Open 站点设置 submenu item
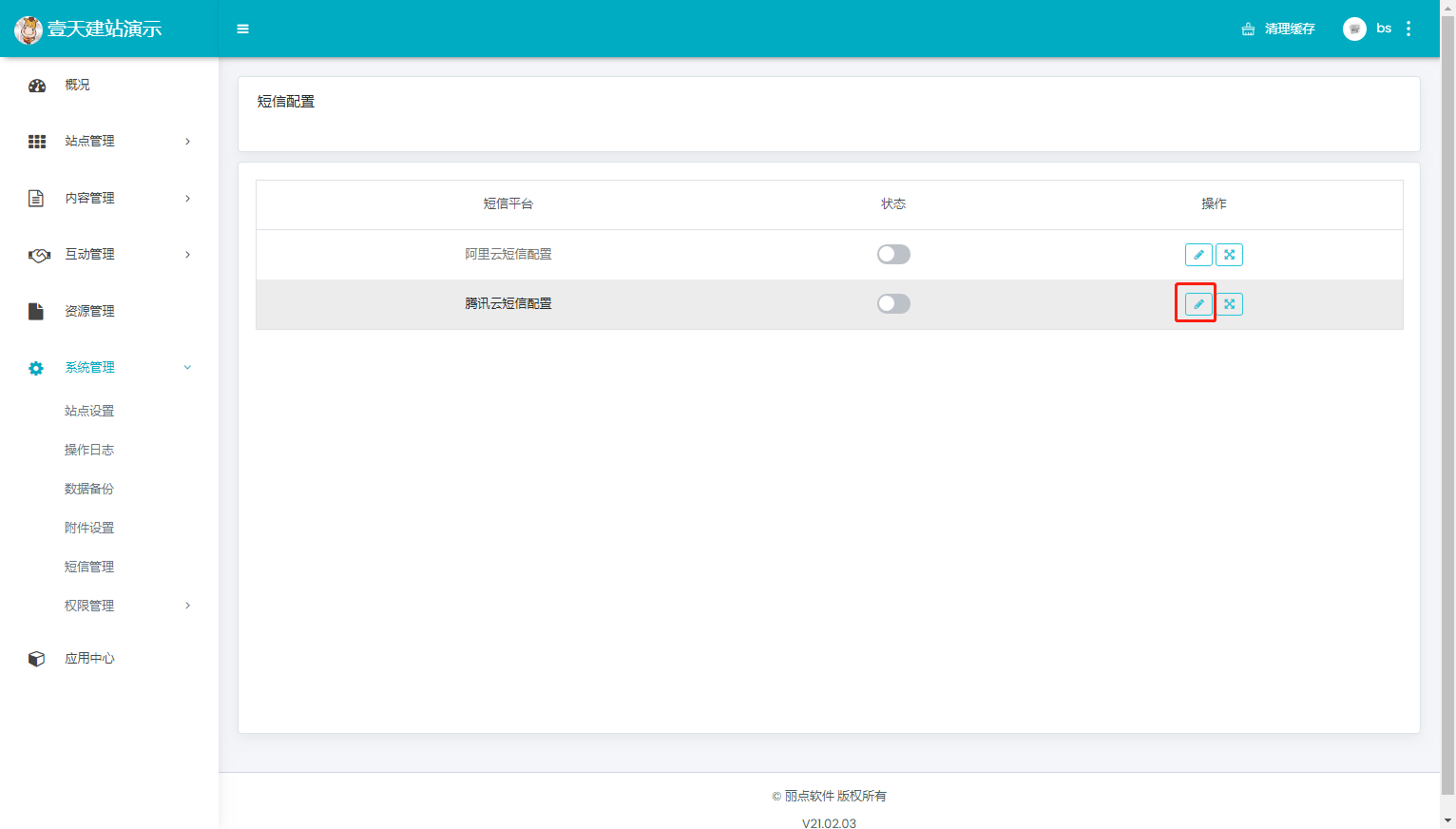The height and width of the screenshot is (829, 1456). point(89,411)
